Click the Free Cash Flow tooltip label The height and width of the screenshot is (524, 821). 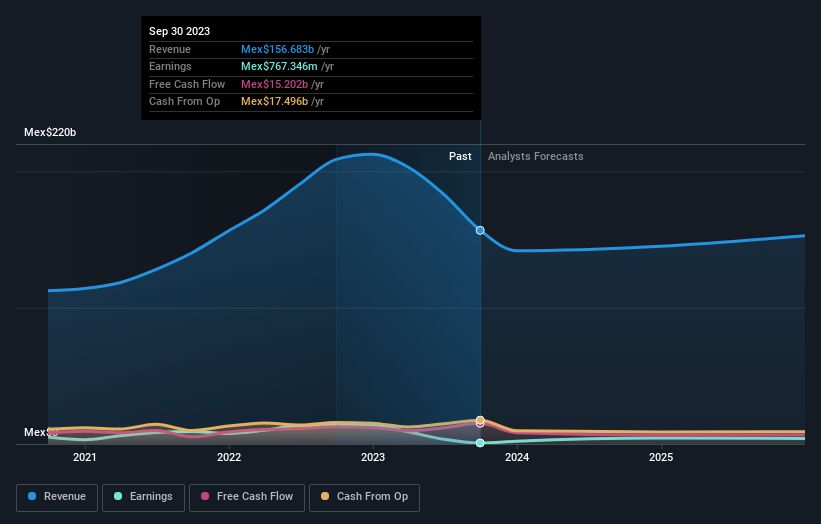point(187,84)
